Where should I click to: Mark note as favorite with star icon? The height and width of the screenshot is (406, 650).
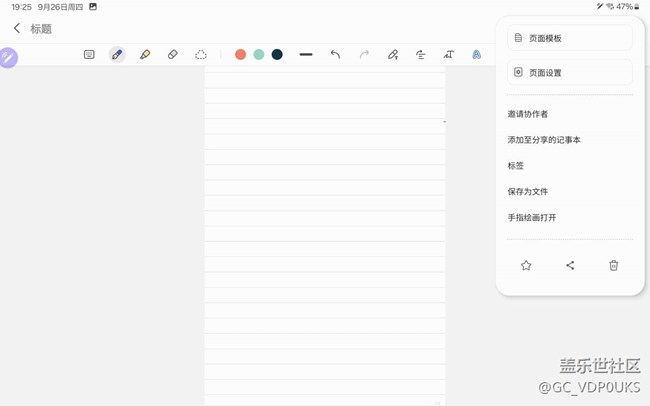[526, 266]
